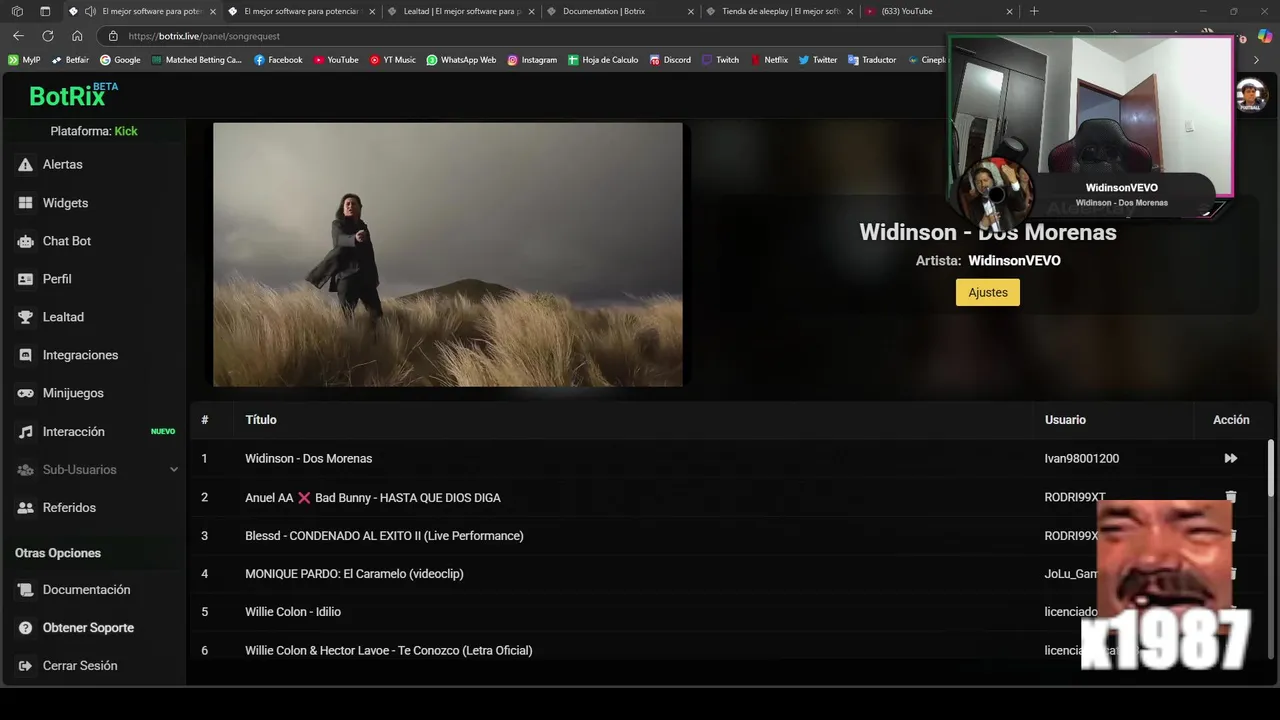Click the Widinson - Dos Morenas heading
Image resolution: width=1280 pixels, height=720 pixels.
click(988, 232)
